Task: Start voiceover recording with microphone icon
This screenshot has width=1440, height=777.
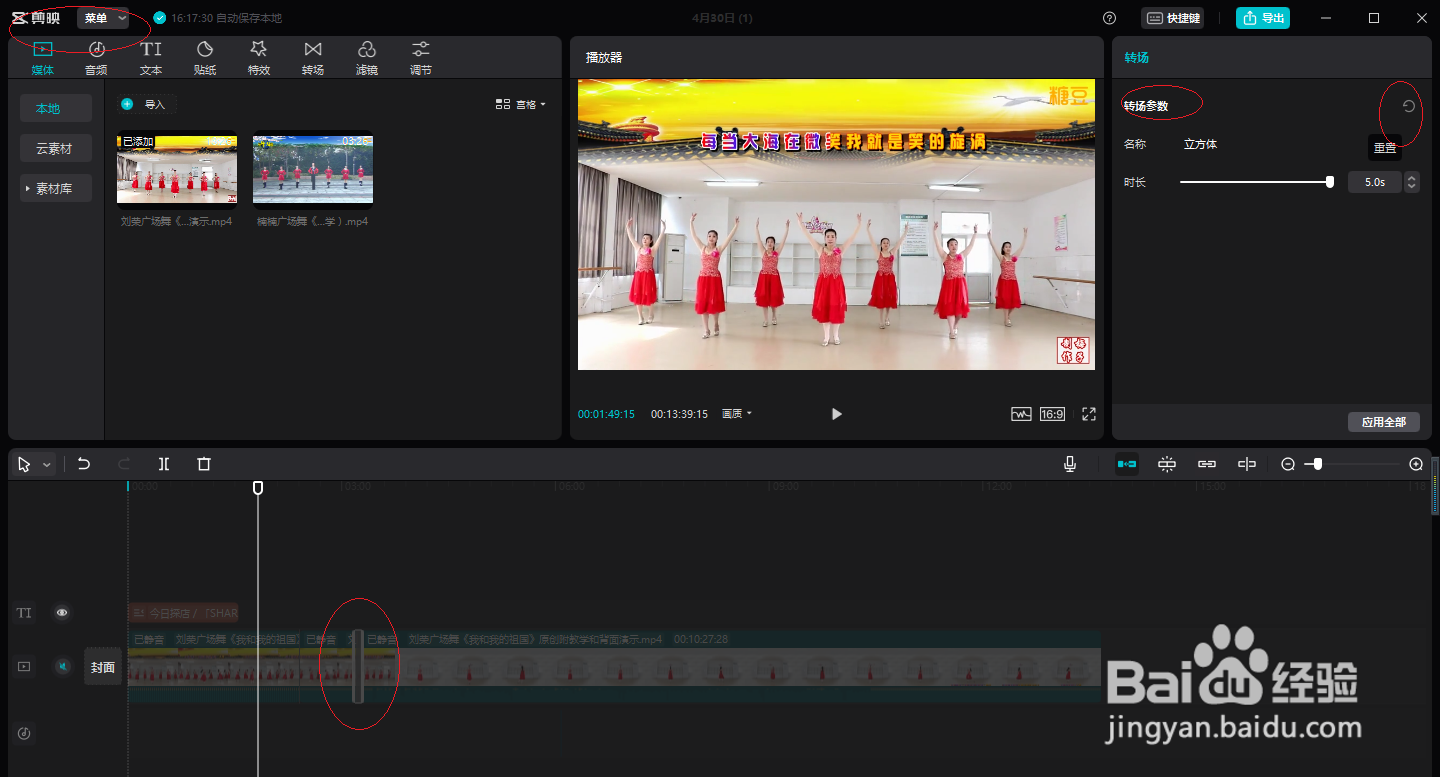Action: pyautogui.click(x=1070, y=464)
